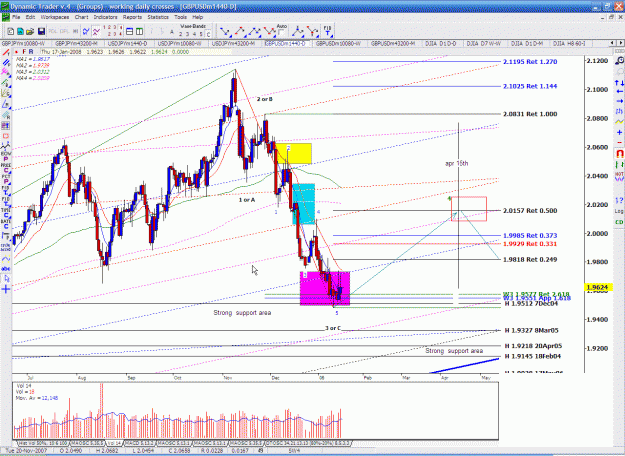Select the two-point swing up tool
The height and width of the screenshot is (456, 625).
click(x=240, y=31)
